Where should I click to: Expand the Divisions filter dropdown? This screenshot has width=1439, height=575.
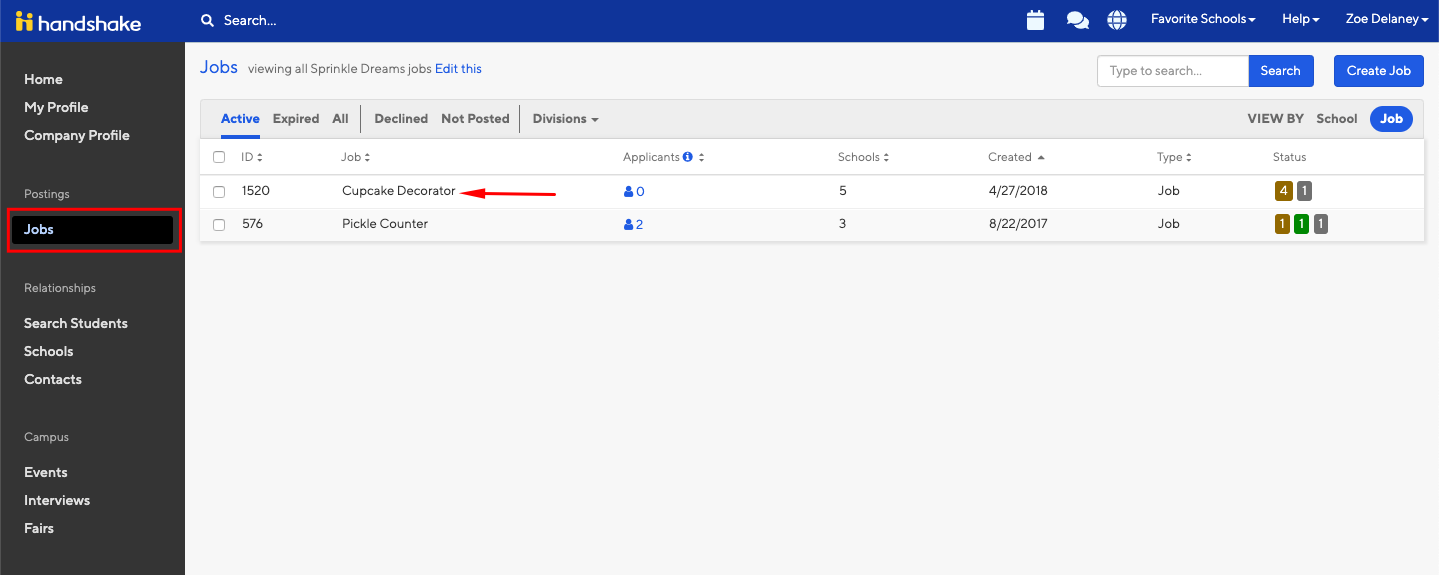(566, 118)
